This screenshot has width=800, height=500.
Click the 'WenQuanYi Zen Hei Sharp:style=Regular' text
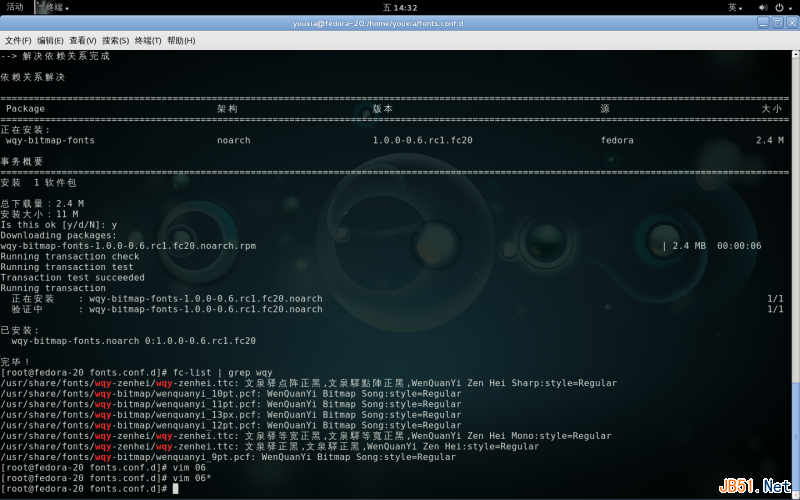[514, 383]
